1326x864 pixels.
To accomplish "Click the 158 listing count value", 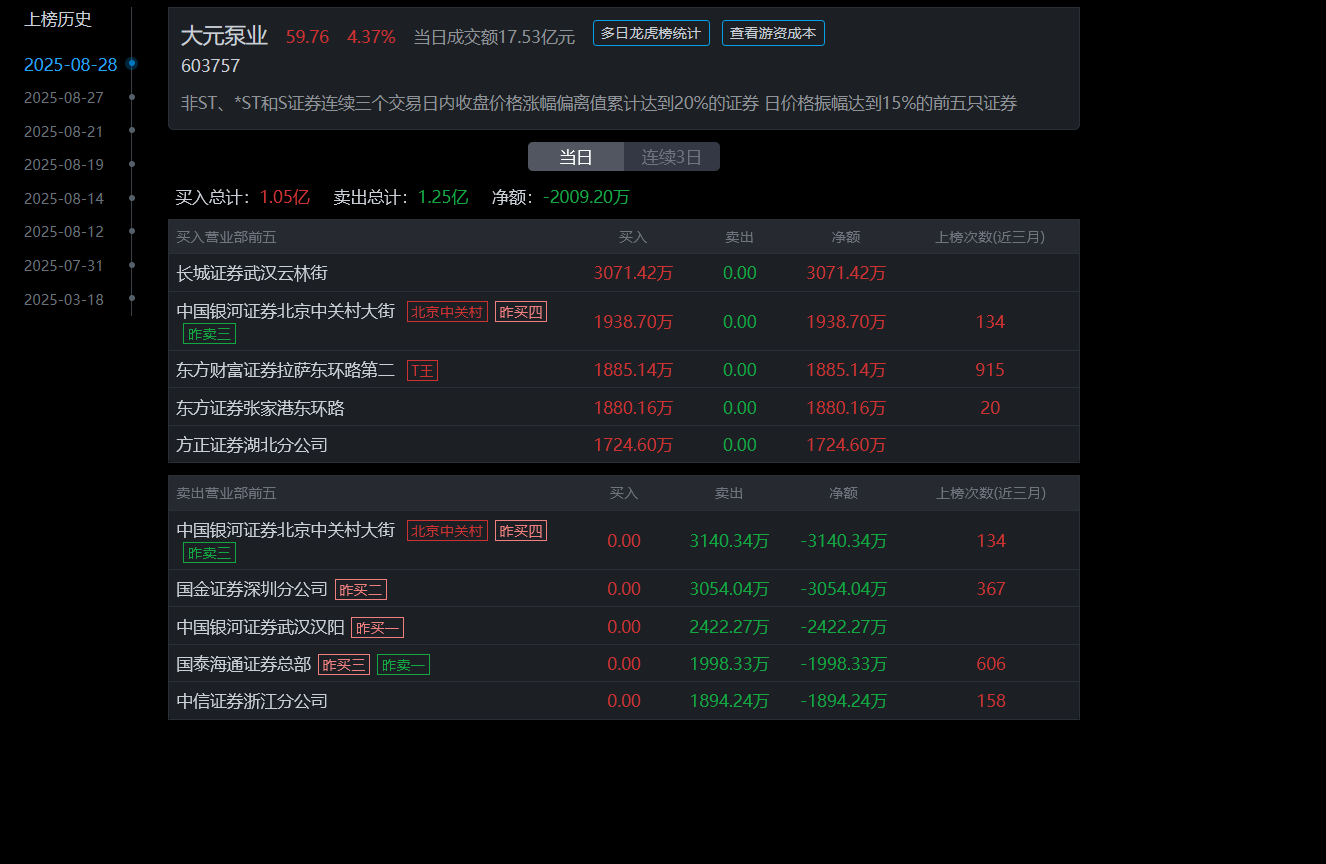I will 990,701.
